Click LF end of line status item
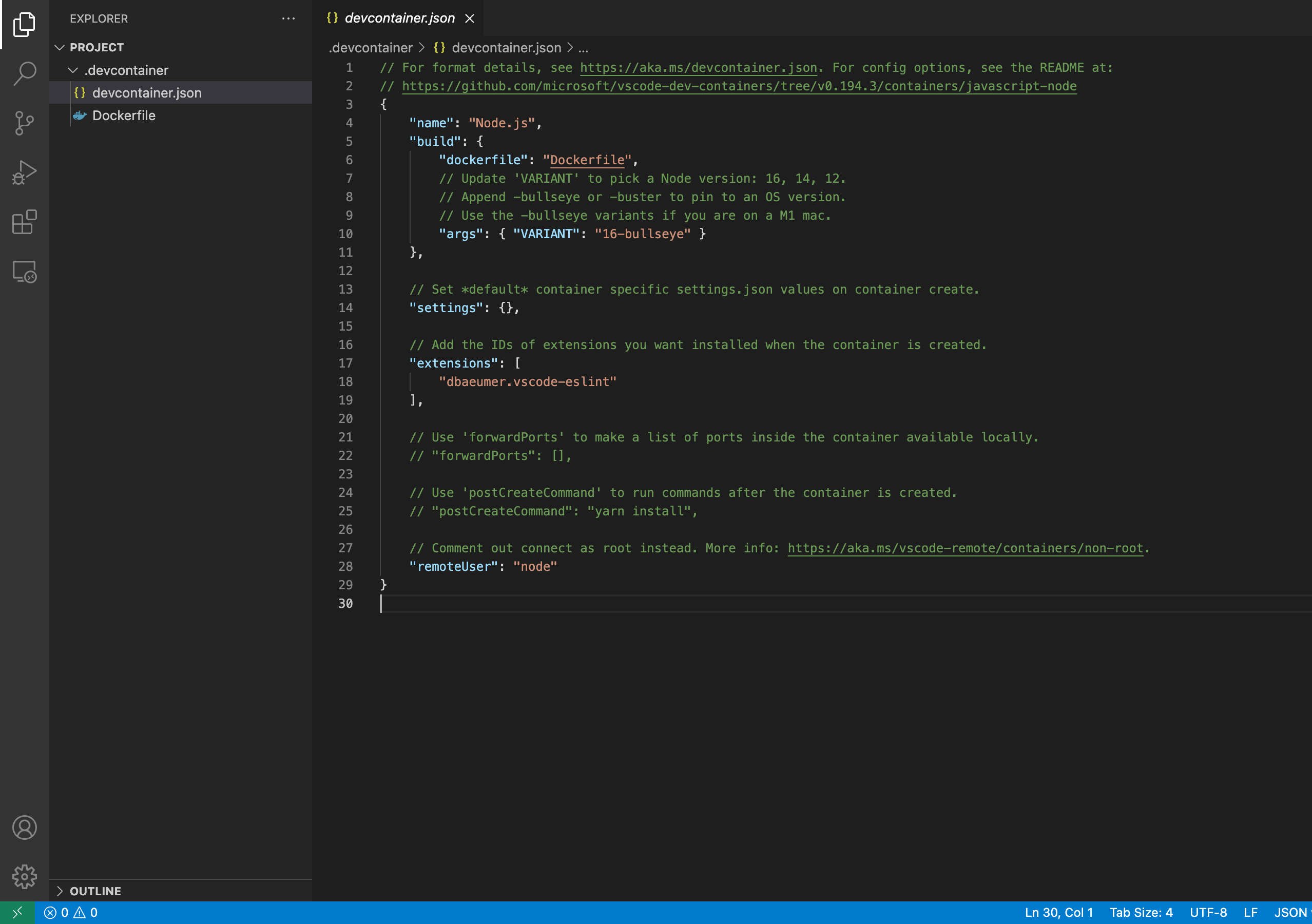 coord(1250,913)
